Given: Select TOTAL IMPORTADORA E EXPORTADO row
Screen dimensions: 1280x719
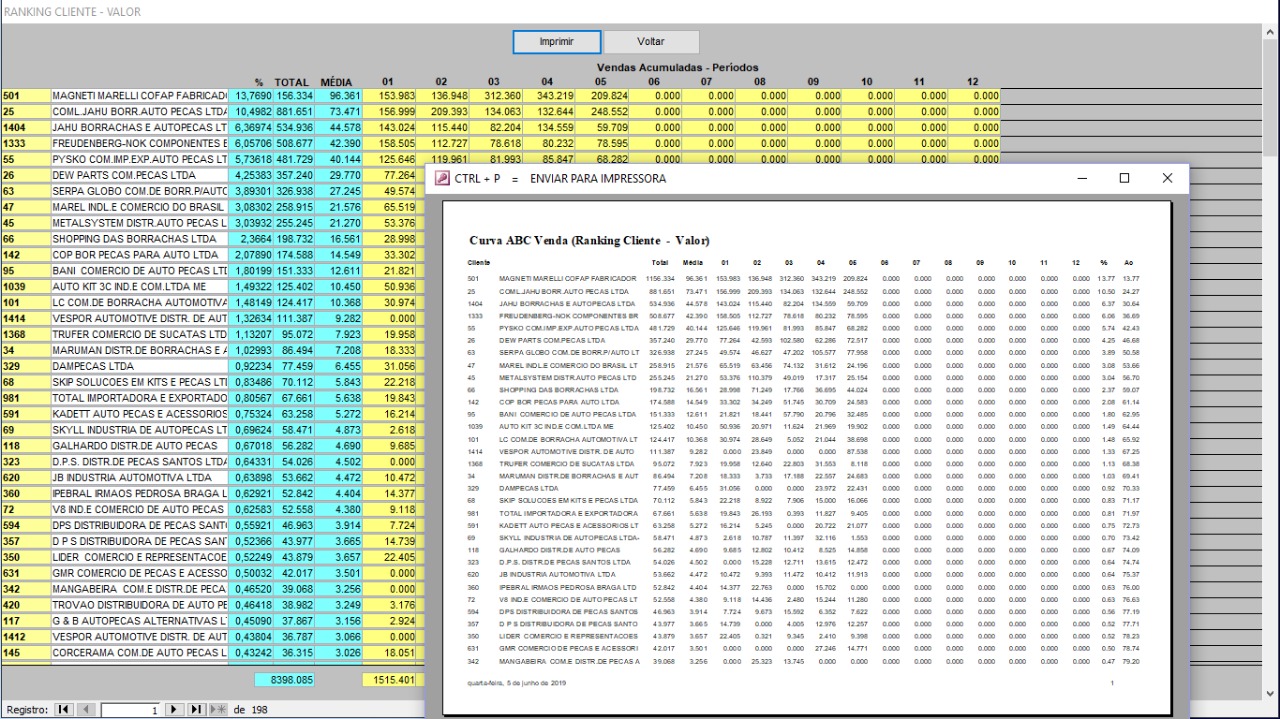Looking at the screenshot, I should point(140,398).
